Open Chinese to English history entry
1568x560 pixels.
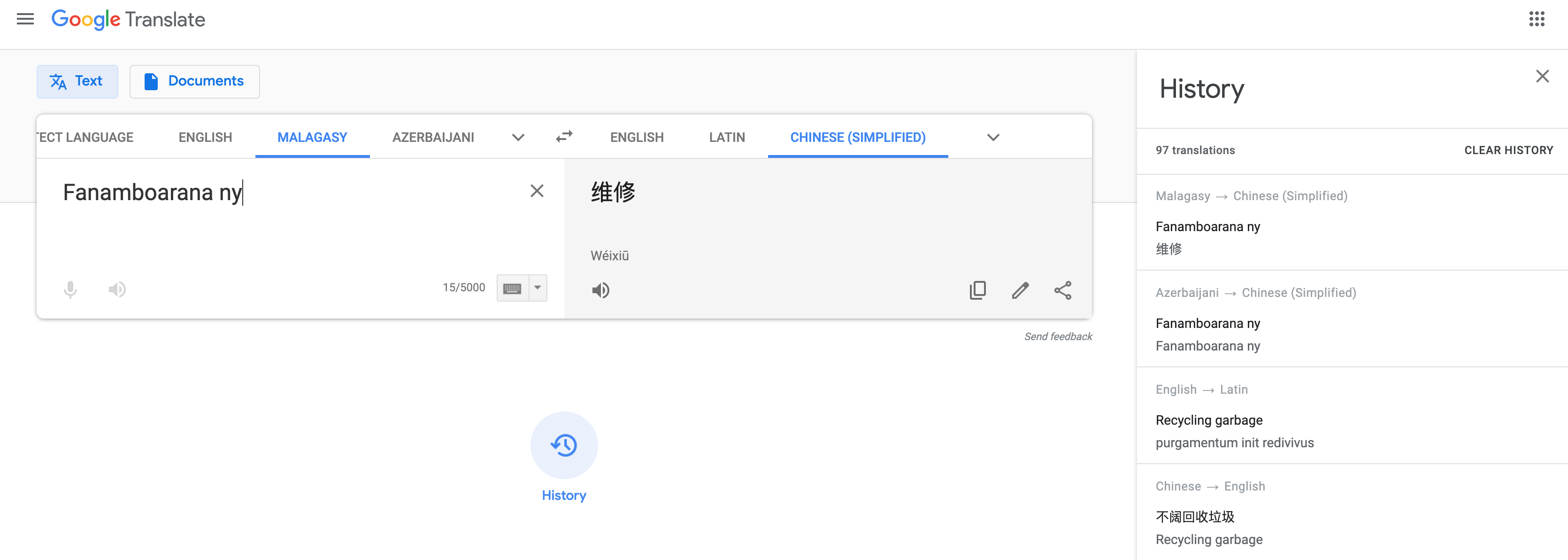(x=1352, y=513)
